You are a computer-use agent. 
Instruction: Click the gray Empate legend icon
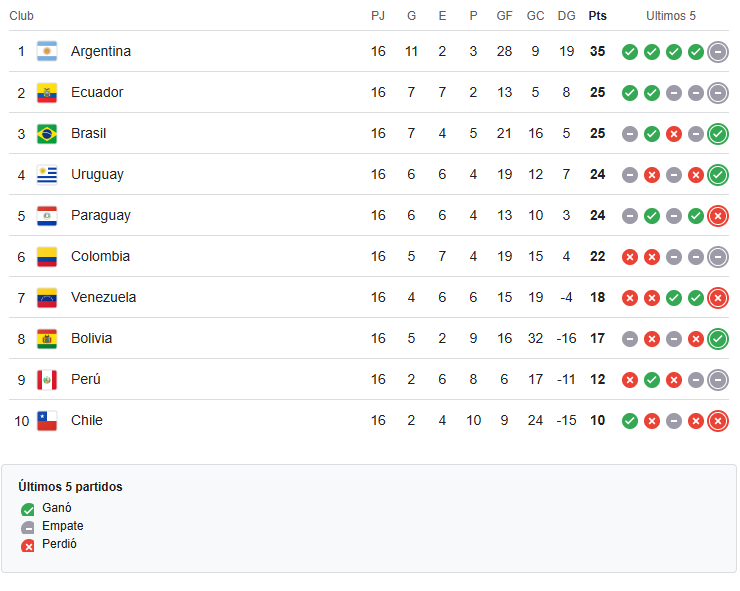point(27,527)
